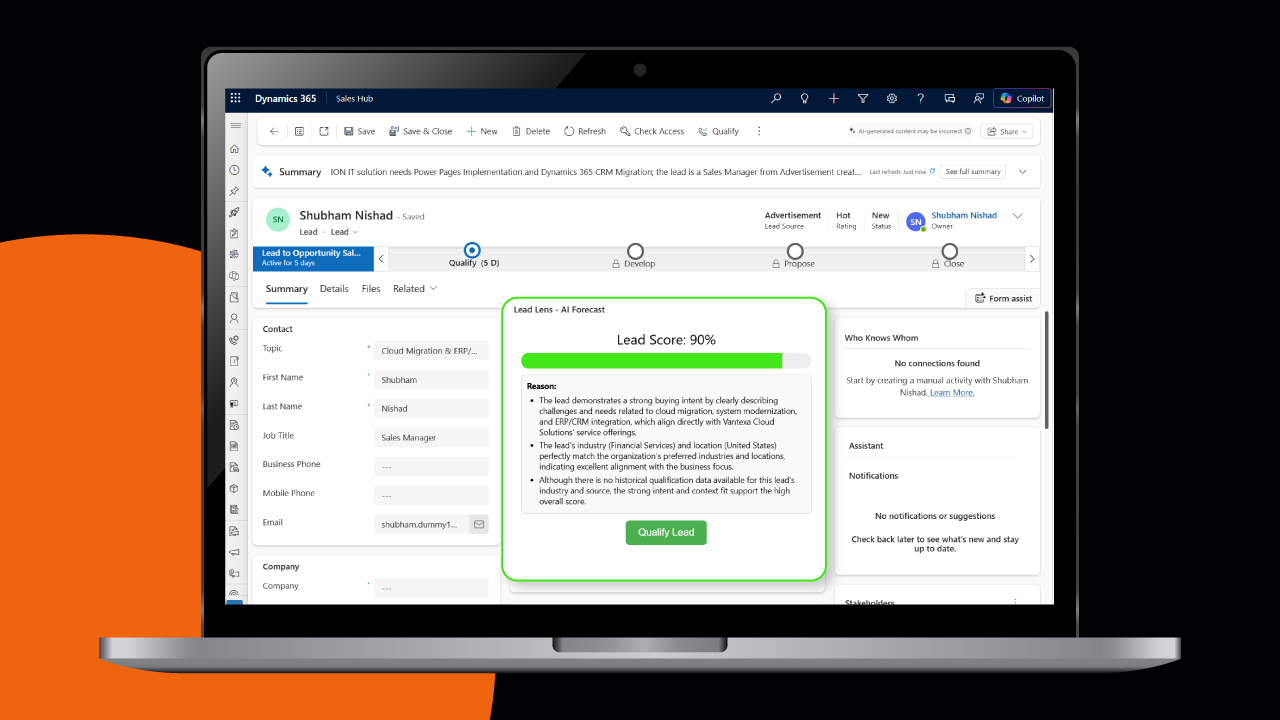
Task: Advance process stages with right chevron
Action: (x=1032, y=259)
